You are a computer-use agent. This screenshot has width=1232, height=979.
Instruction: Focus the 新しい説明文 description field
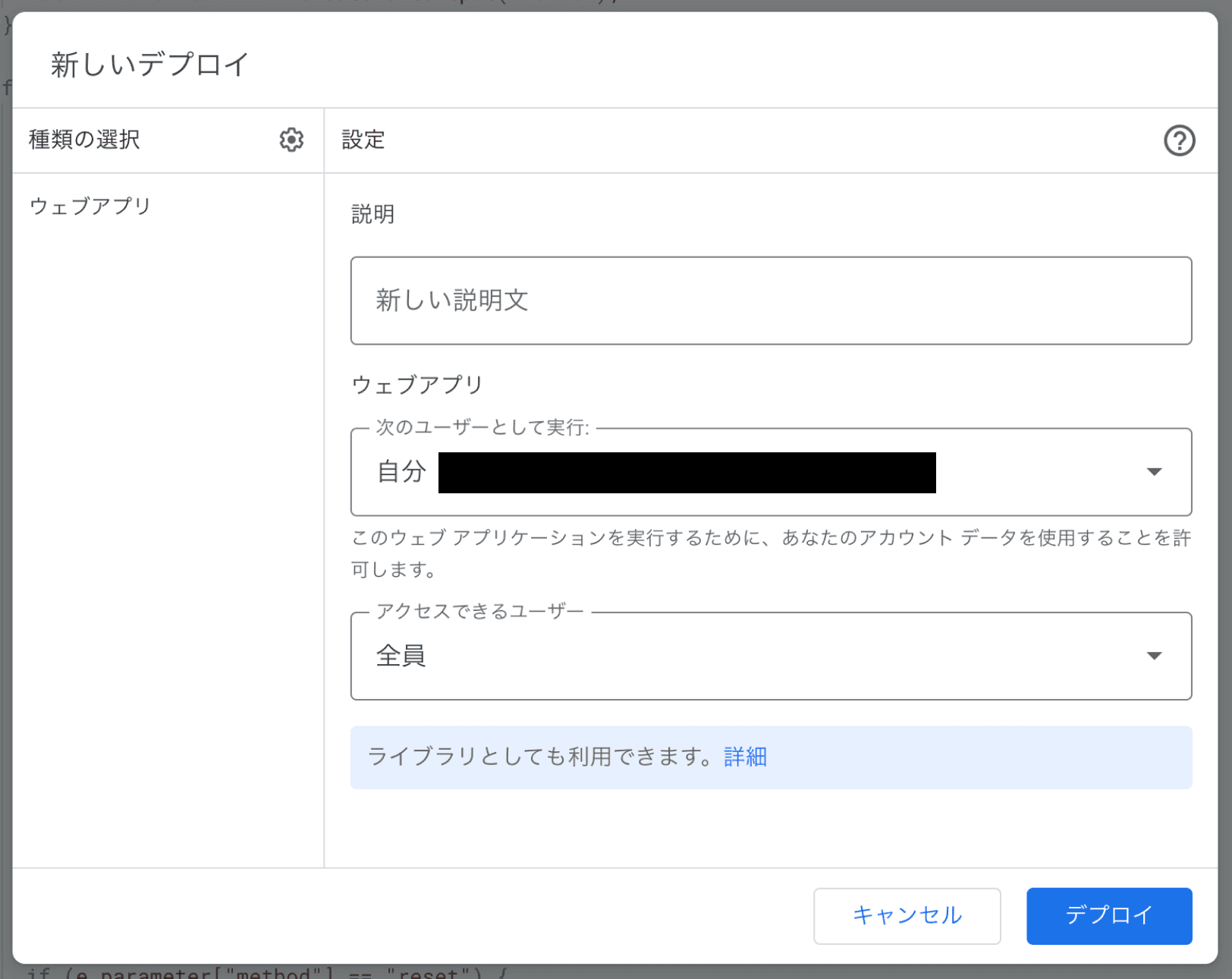coord(770,301)
